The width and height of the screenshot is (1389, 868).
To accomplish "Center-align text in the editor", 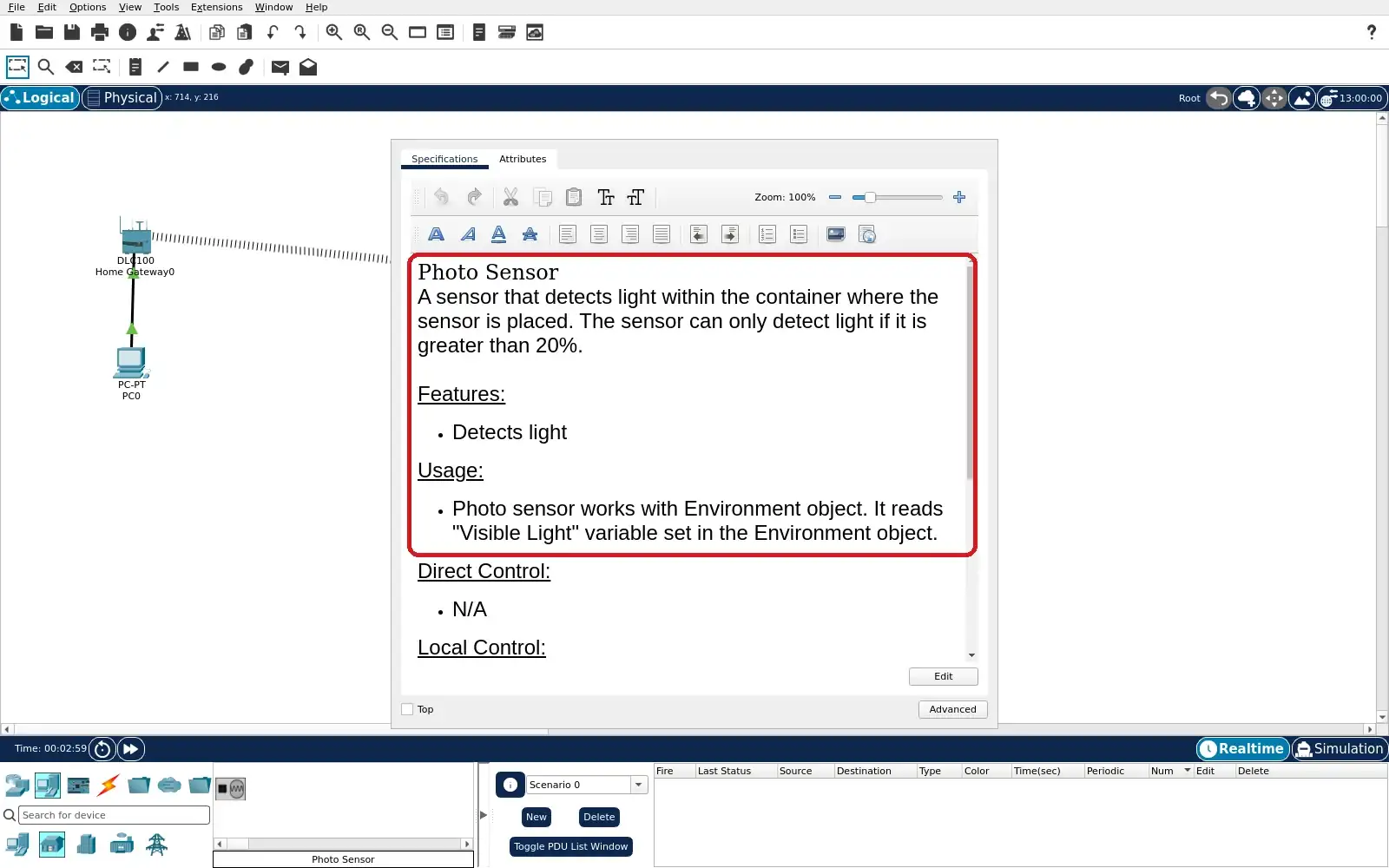I will tap(599, 234).
